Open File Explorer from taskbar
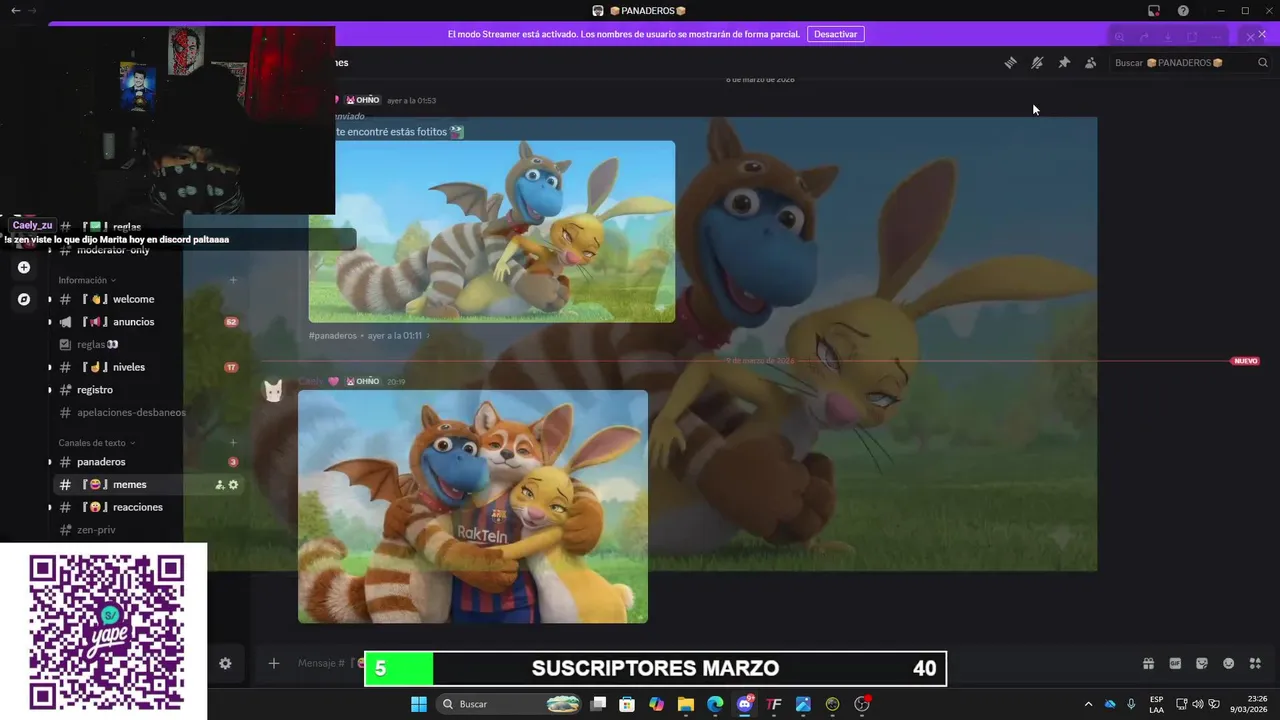The image size is (1280, 720). coord(686,704)
